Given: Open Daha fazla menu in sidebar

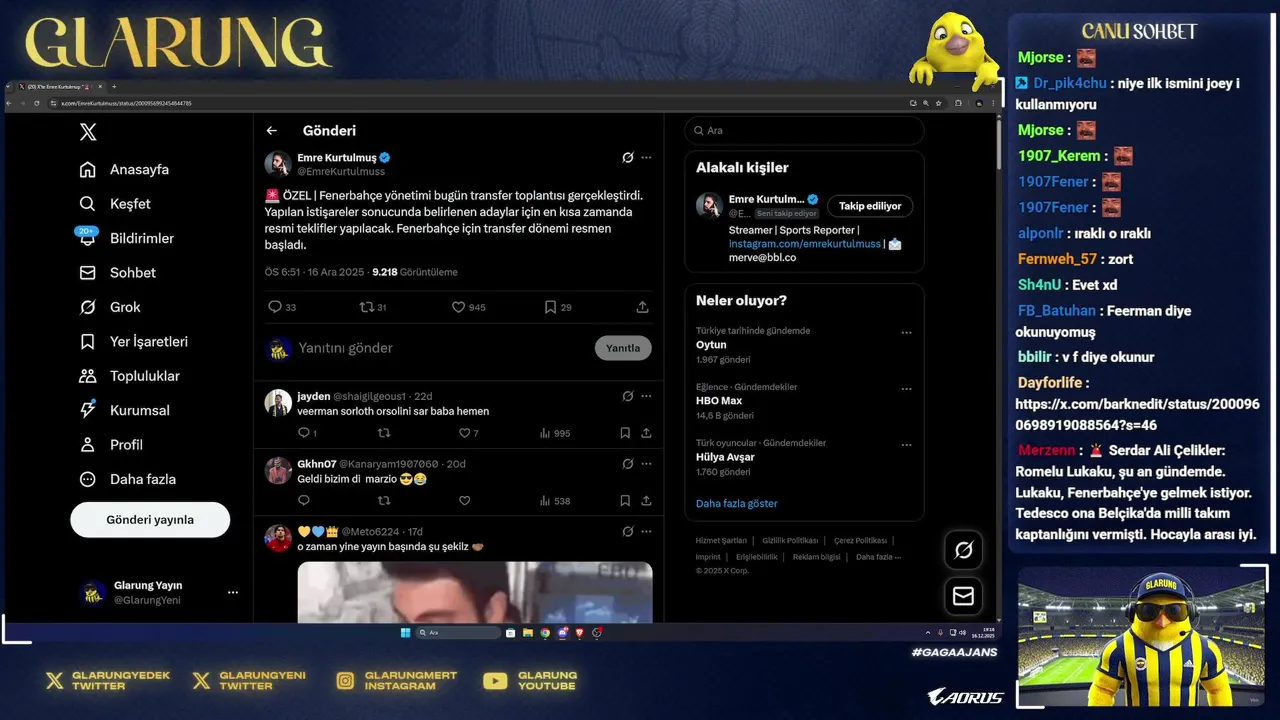Looking at the screenshot, I should 128,479.
